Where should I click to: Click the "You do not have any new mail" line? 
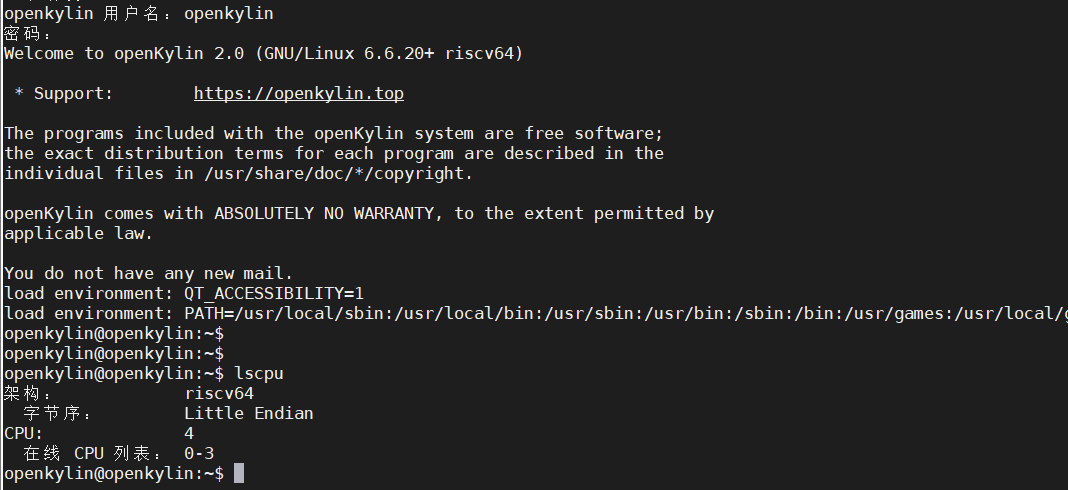pos(148,273)
